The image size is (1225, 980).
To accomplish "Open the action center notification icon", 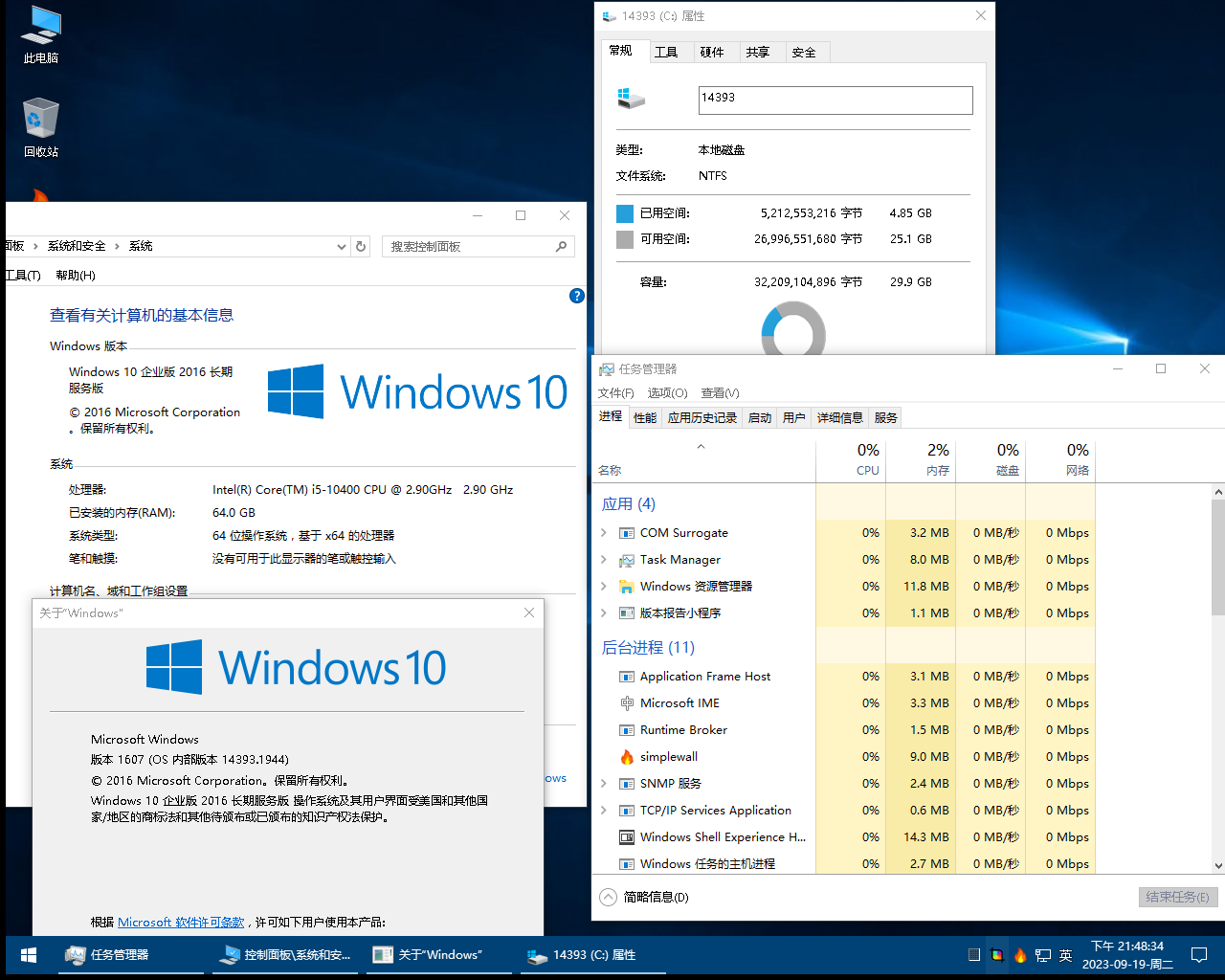I will (1199, 955).
